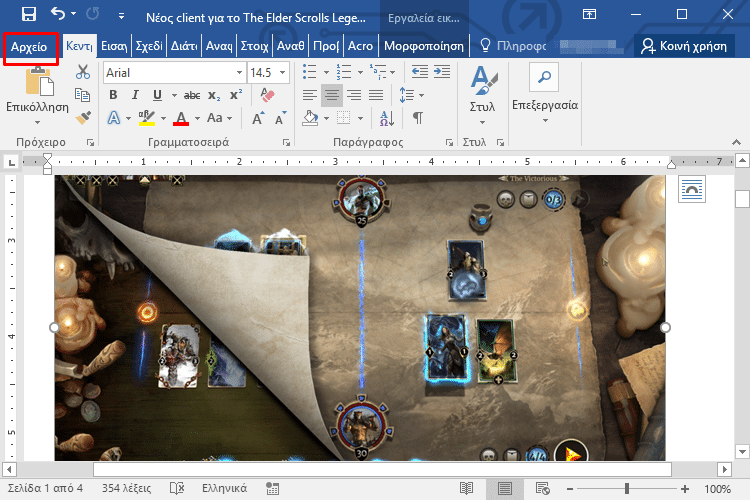
Task: Open the Αναθεώρηση ribbon tab
Action: coord(291,46)
